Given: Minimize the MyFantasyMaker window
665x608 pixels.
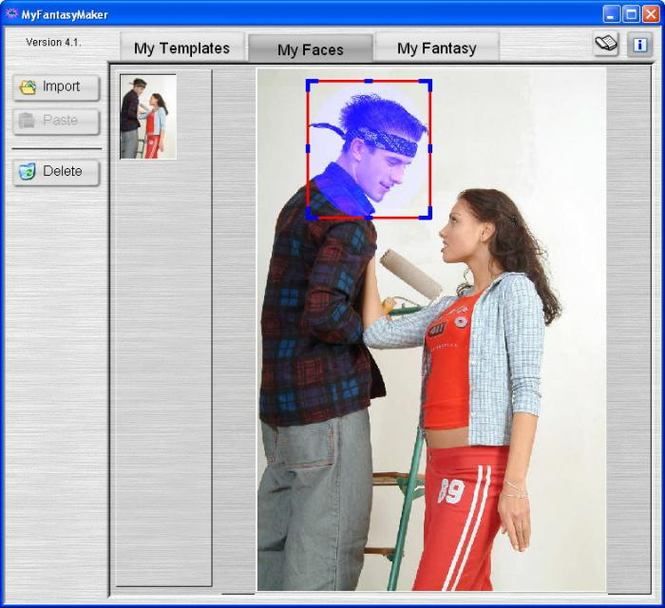Looking at the screenshot, I should coord(611,14).
